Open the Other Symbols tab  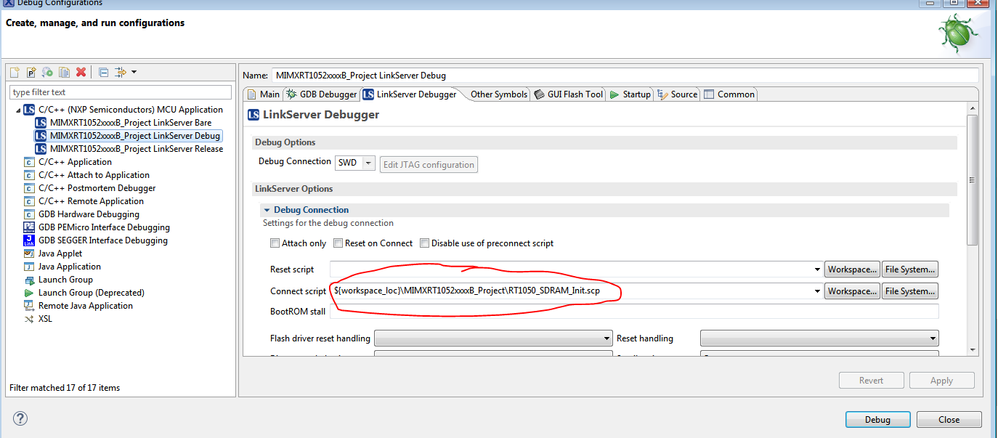[498, 94]
